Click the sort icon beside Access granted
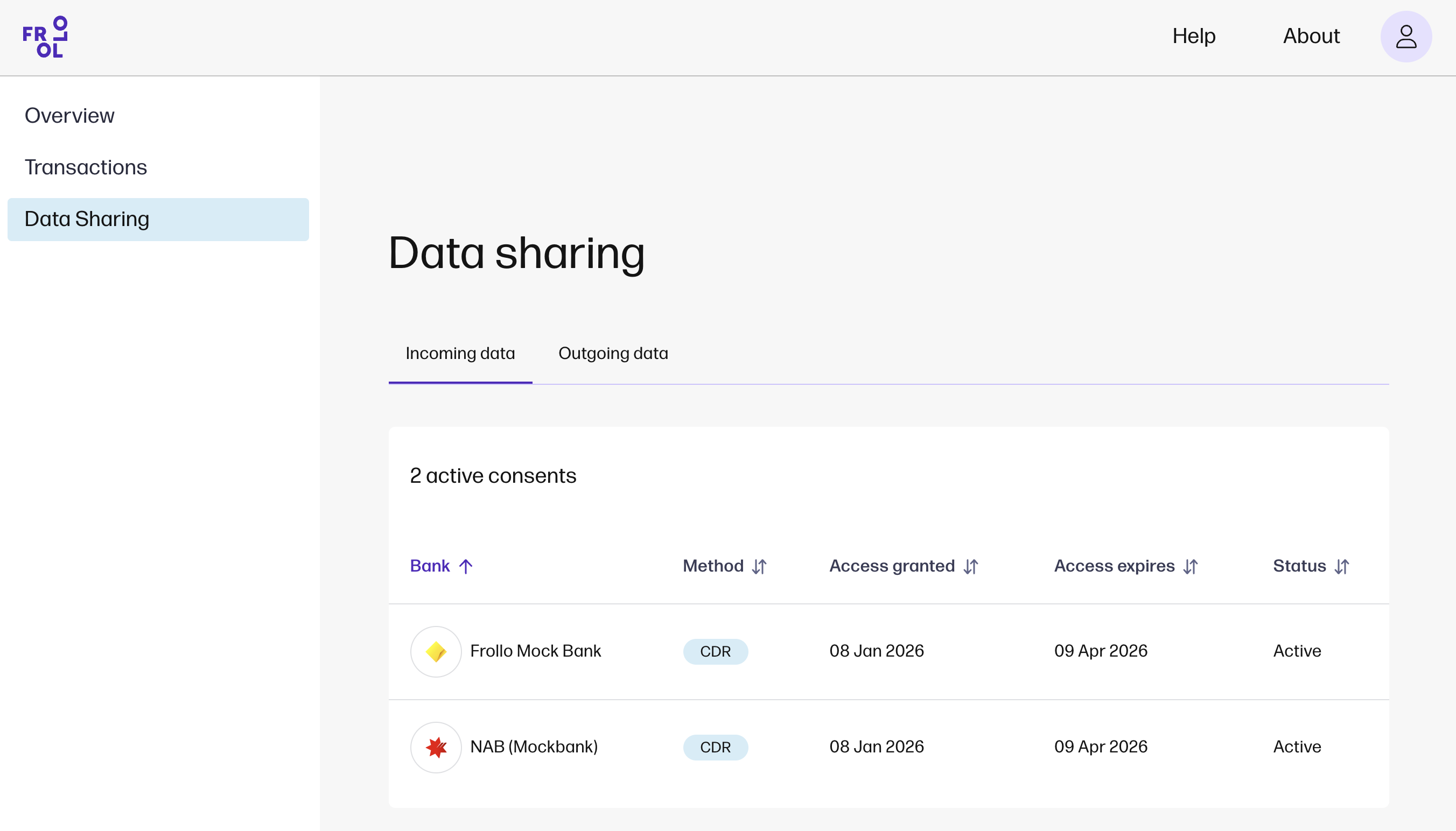 971,566
